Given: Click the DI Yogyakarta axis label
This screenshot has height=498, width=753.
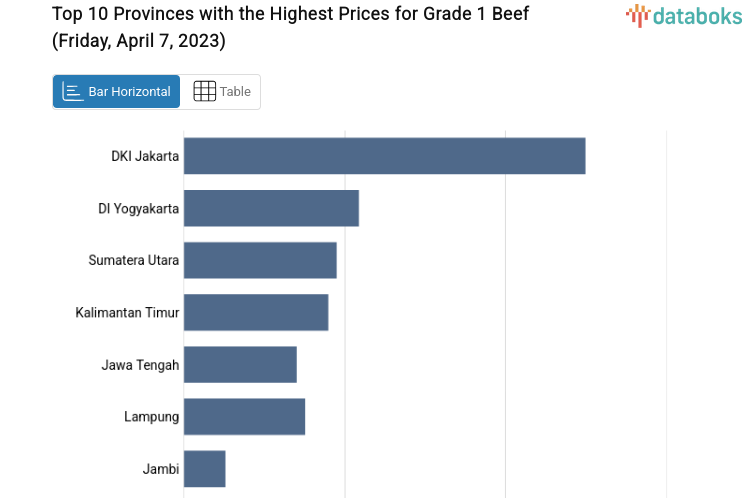Looking at the screenshot, I should point(138,208).
